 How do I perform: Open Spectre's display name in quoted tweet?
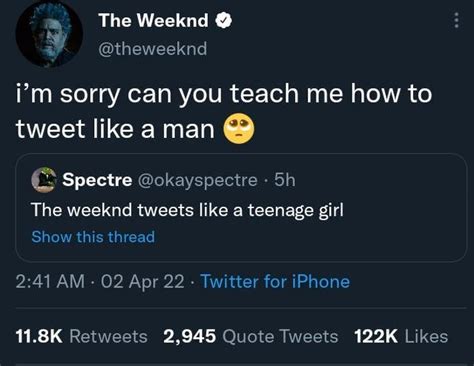point(97,180)
